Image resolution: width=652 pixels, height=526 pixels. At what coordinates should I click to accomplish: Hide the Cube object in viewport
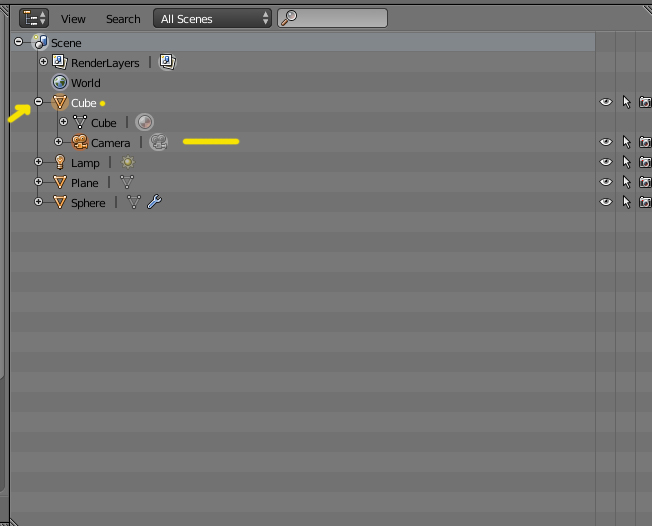point(606,102)
